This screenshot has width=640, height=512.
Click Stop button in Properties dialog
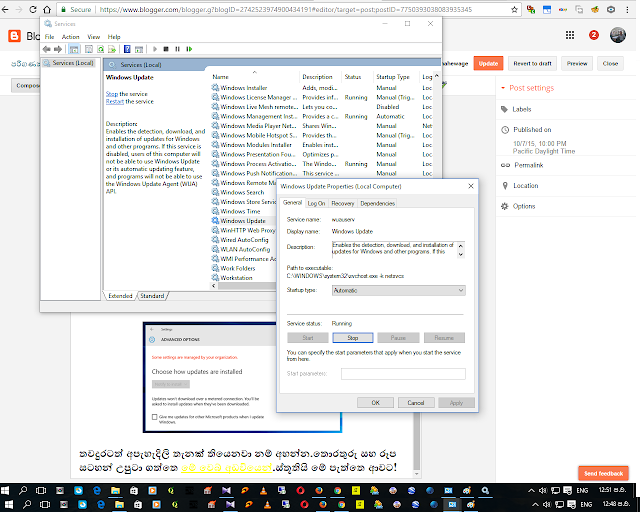click(x=353, y=338)
